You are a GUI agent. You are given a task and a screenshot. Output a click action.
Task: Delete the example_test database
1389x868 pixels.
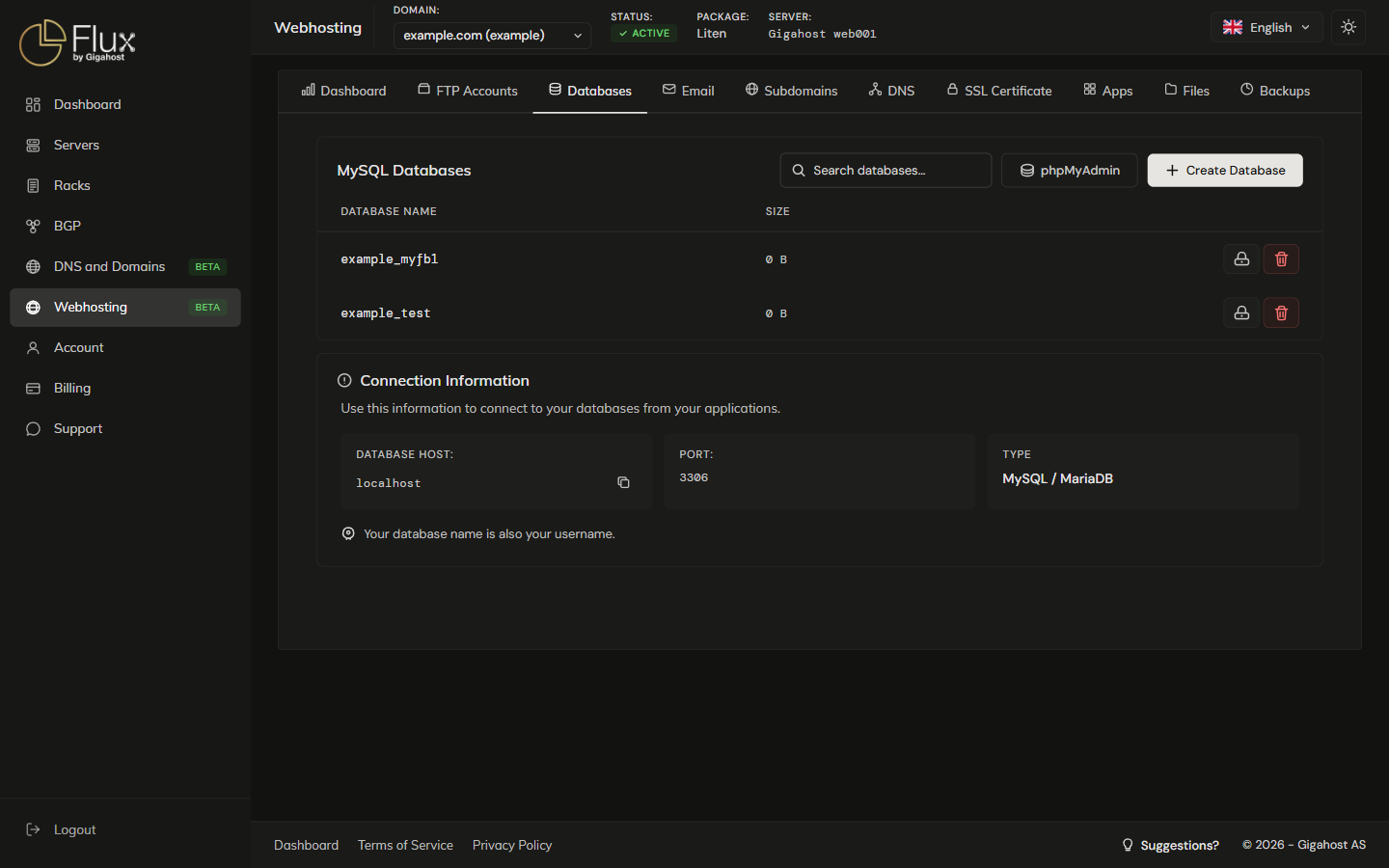(x=1281, y=312)
